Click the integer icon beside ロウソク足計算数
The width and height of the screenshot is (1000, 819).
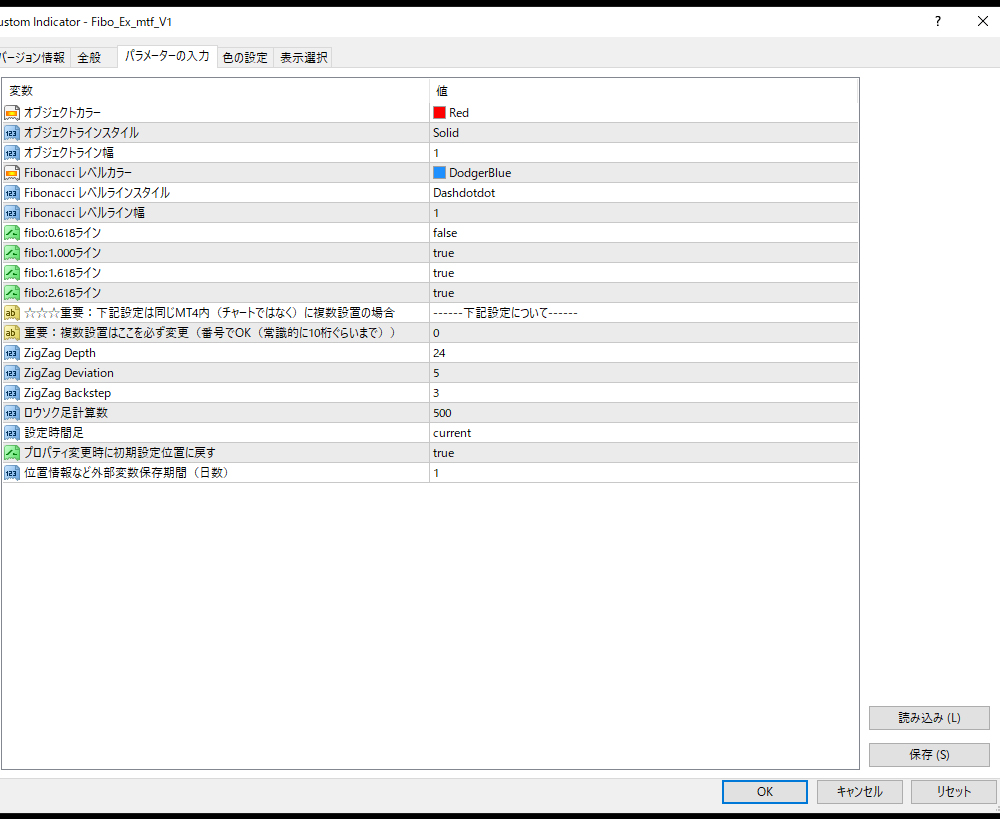(12, 413)
